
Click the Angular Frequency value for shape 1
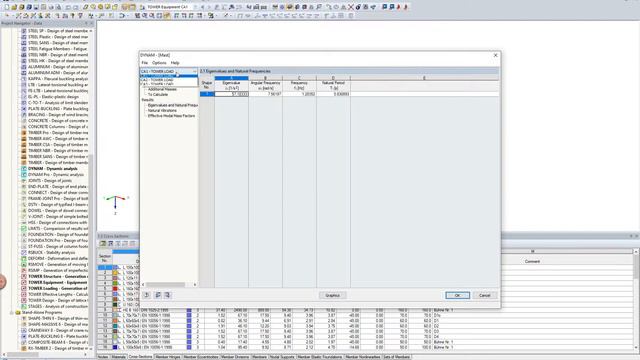(x=265, y=94)
